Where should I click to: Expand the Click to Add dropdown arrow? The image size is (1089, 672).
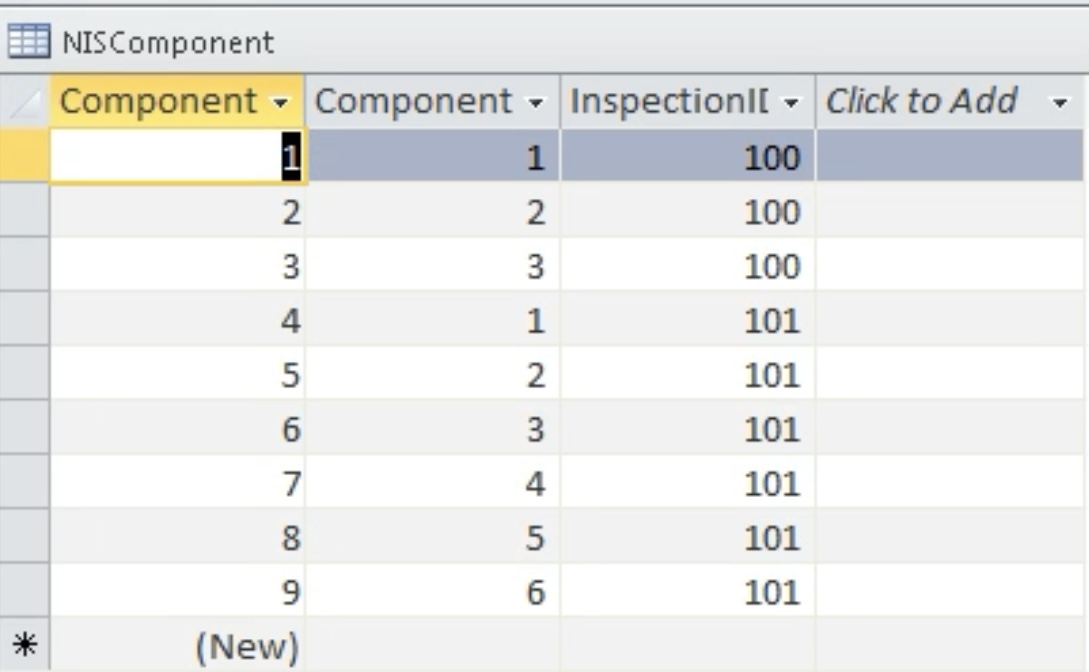tap(1060, 103)
